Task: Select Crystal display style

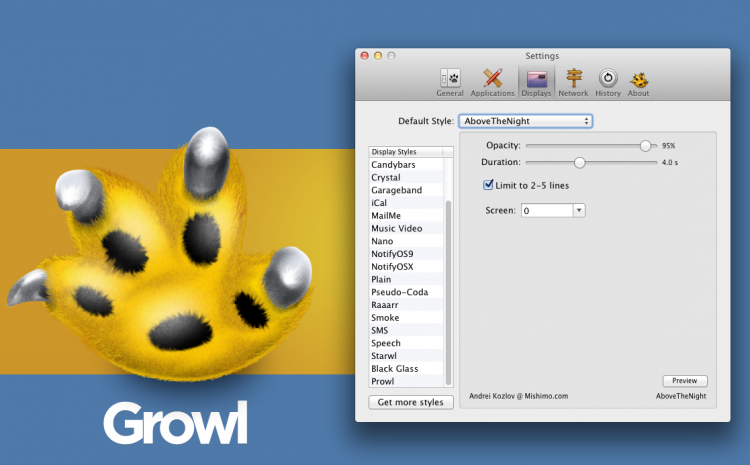Action: 406,177
